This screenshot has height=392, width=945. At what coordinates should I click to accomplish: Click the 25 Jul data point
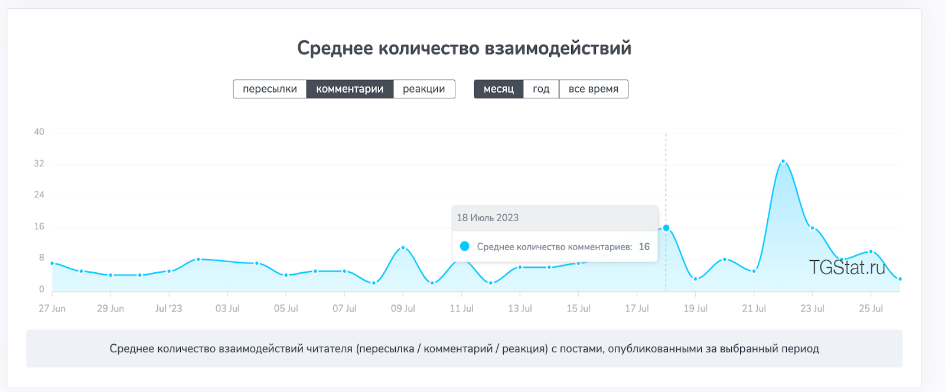870,251
